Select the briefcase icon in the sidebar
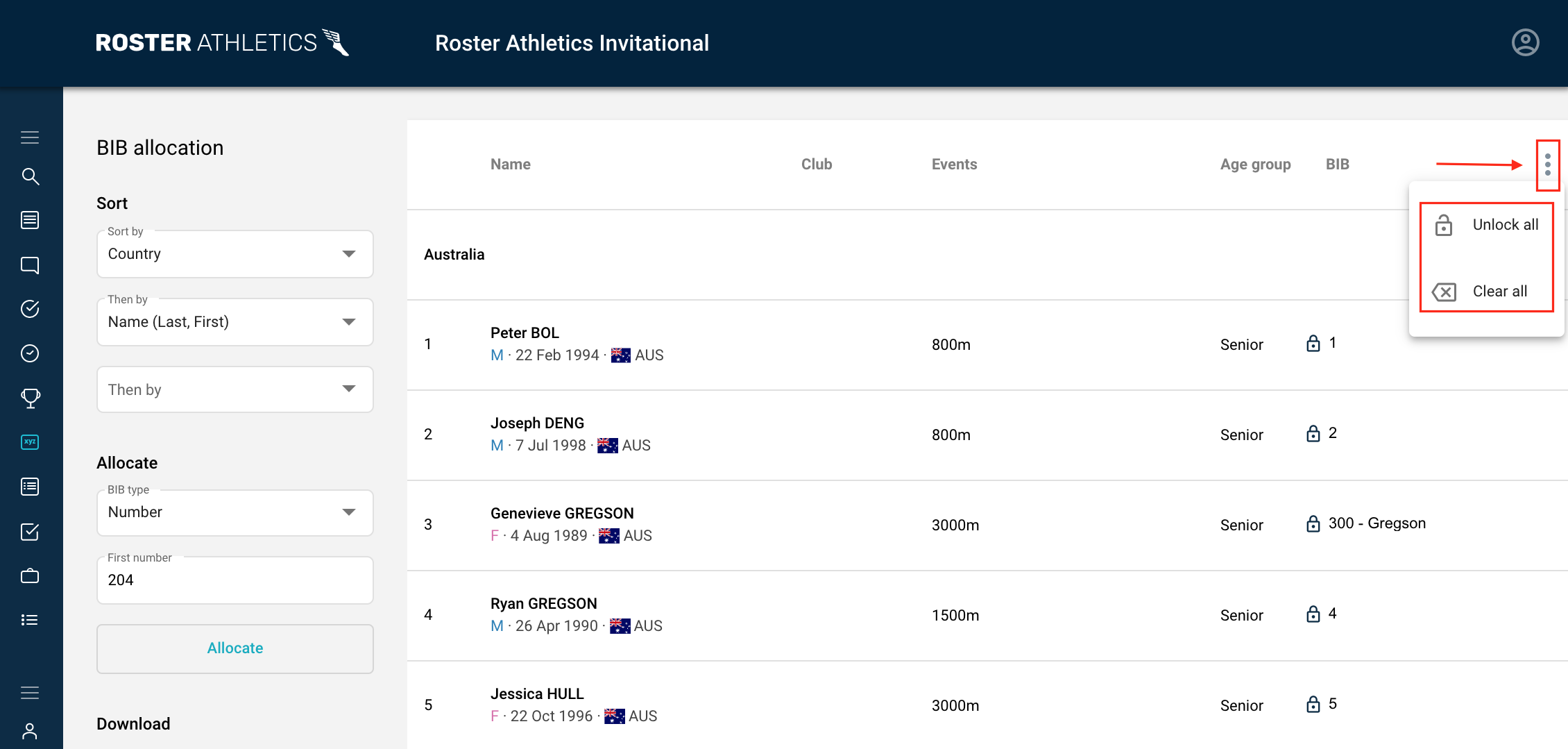Viewport: 1568px width, 749px height. click(x=31, y=575)
